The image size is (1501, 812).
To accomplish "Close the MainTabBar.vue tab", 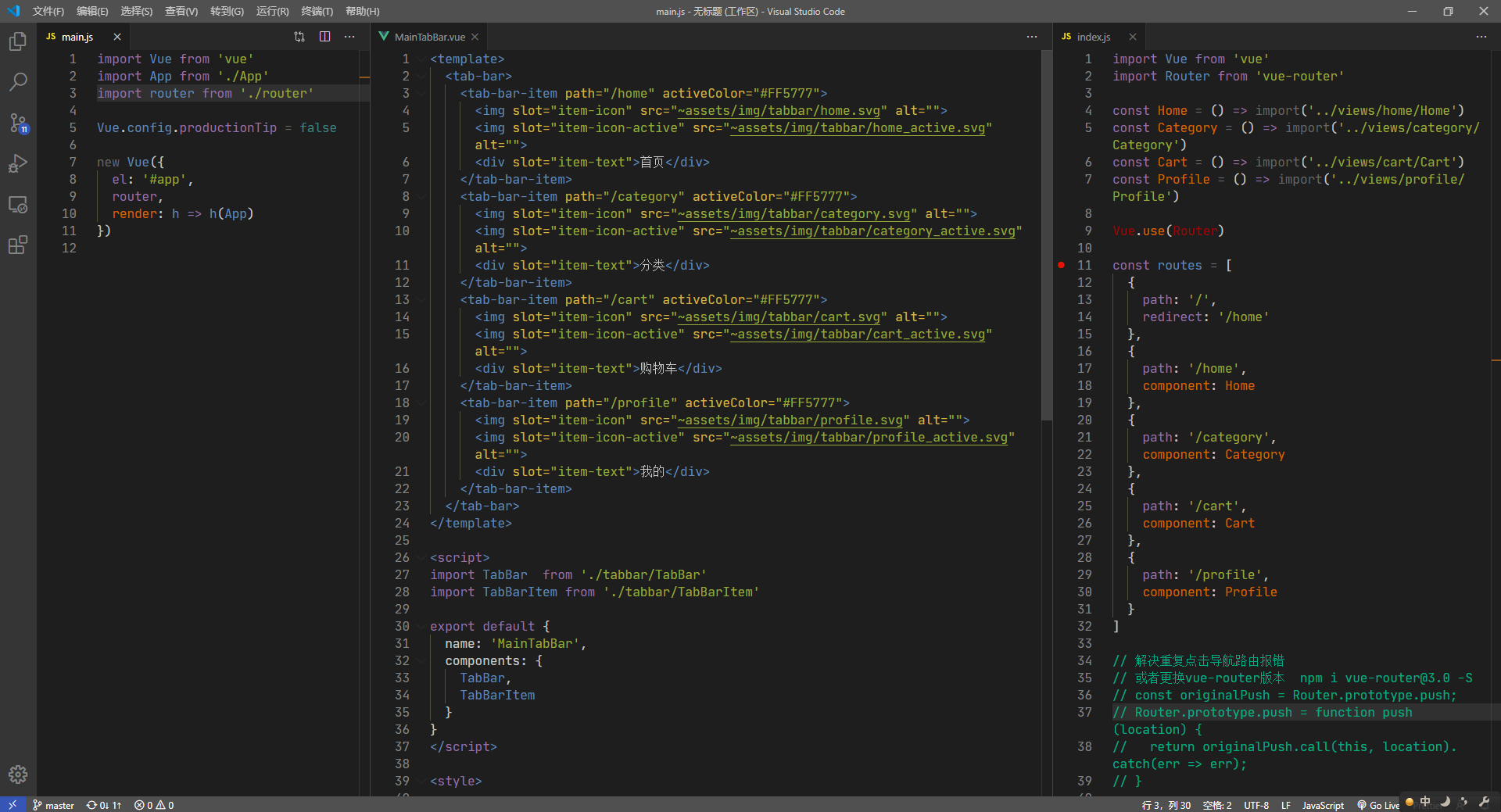I will tap(475, 37).
